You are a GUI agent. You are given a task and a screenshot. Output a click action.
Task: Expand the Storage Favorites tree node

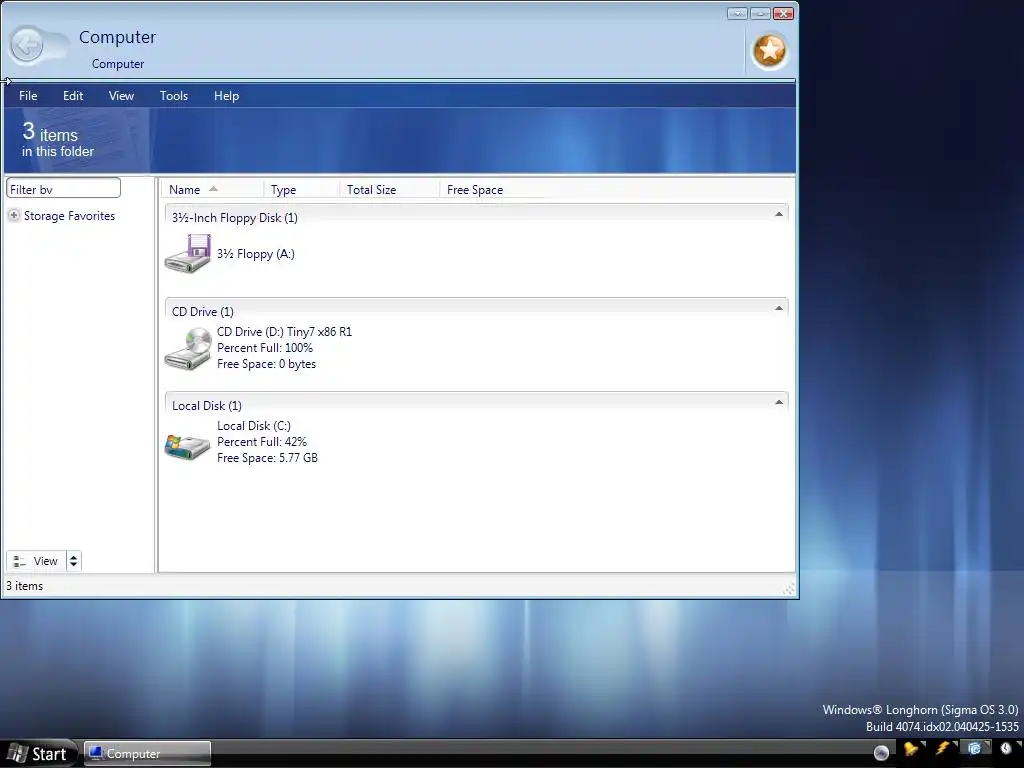pyautogui.click(x=14, y=215)
